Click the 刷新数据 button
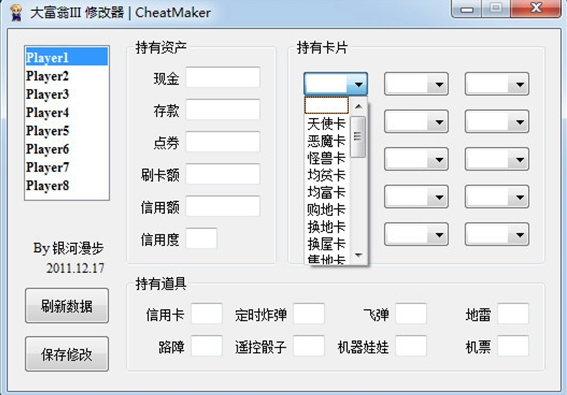 pos(67,306)
